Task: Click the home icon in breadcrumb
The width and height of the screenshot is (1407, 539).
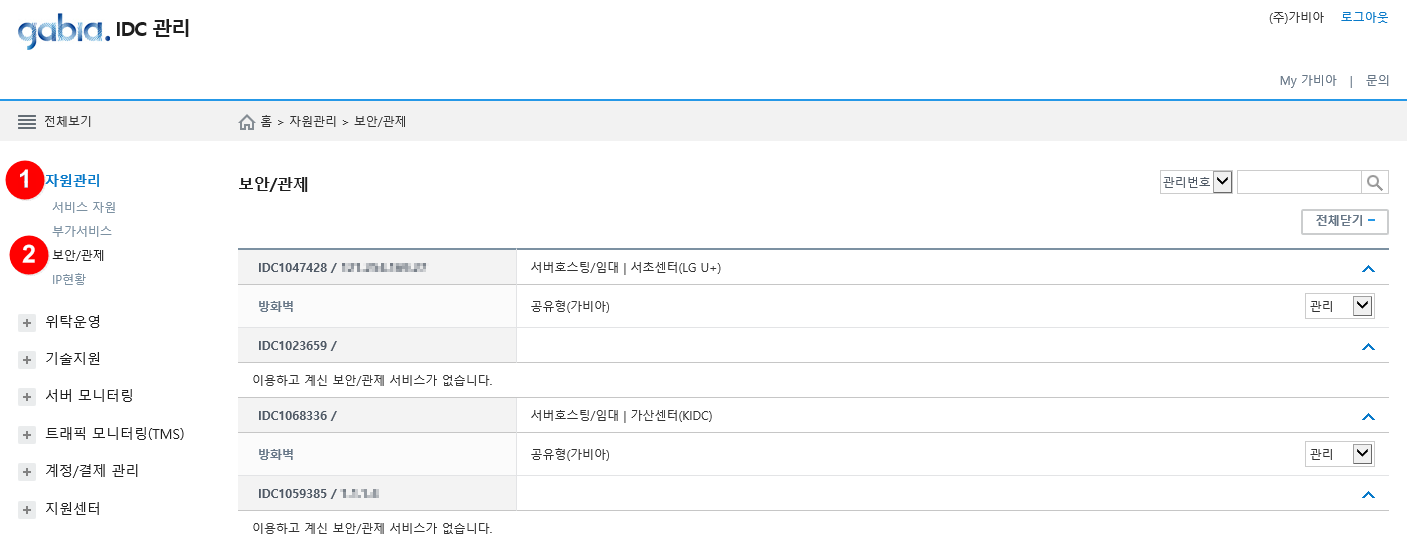Action: coord(247,122)
